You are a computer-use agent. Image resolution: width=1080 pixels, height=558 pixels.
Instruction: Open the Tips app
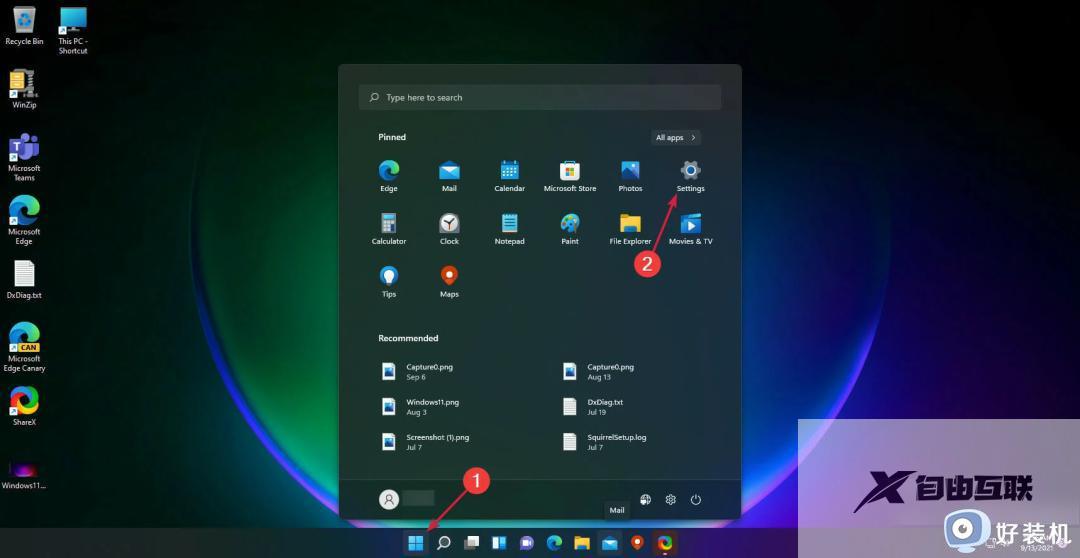[x=388, y=282]
